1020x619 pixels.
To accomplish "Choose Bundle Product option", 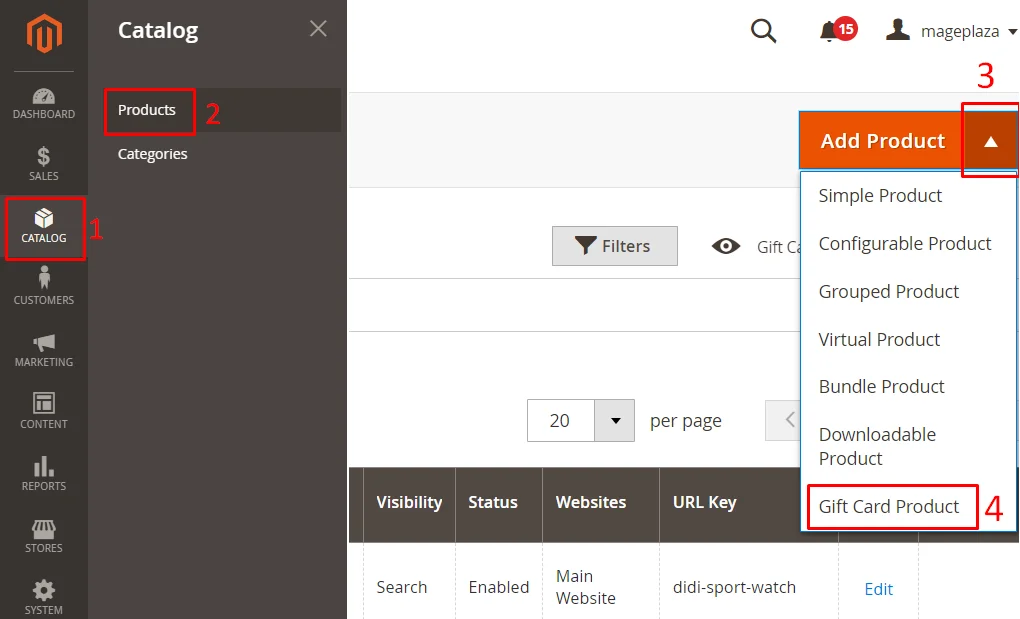I will click(881, 387).
